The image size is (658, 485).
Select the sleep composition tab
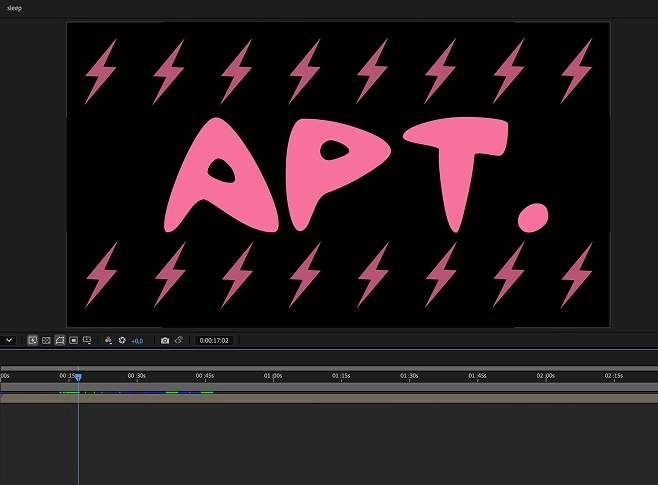[x=14, y=7]
